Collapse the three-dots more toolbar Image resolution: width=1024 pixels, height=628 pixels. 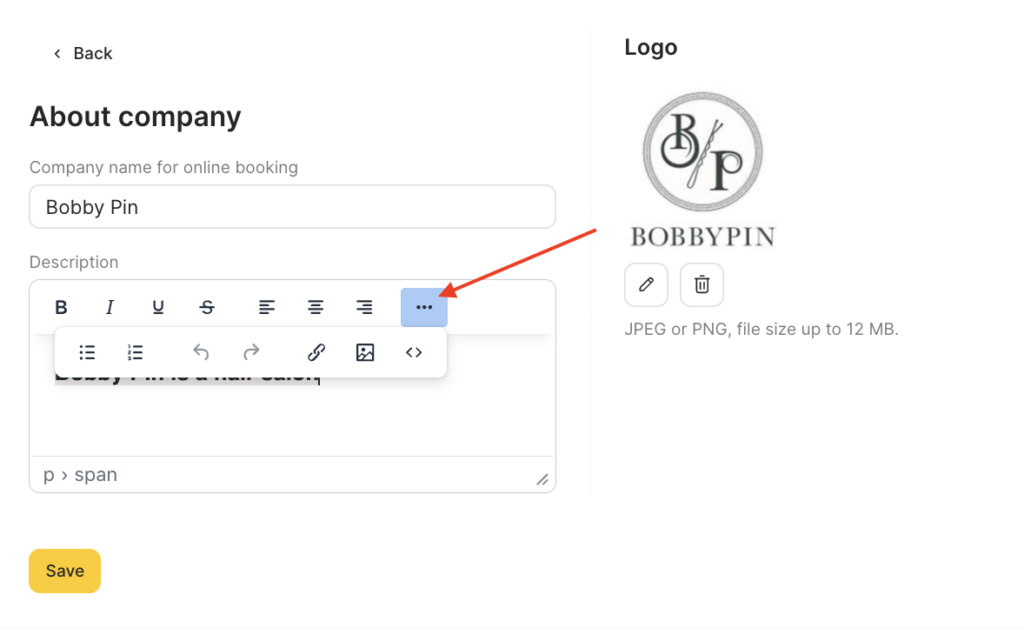(x=424, y=307)
